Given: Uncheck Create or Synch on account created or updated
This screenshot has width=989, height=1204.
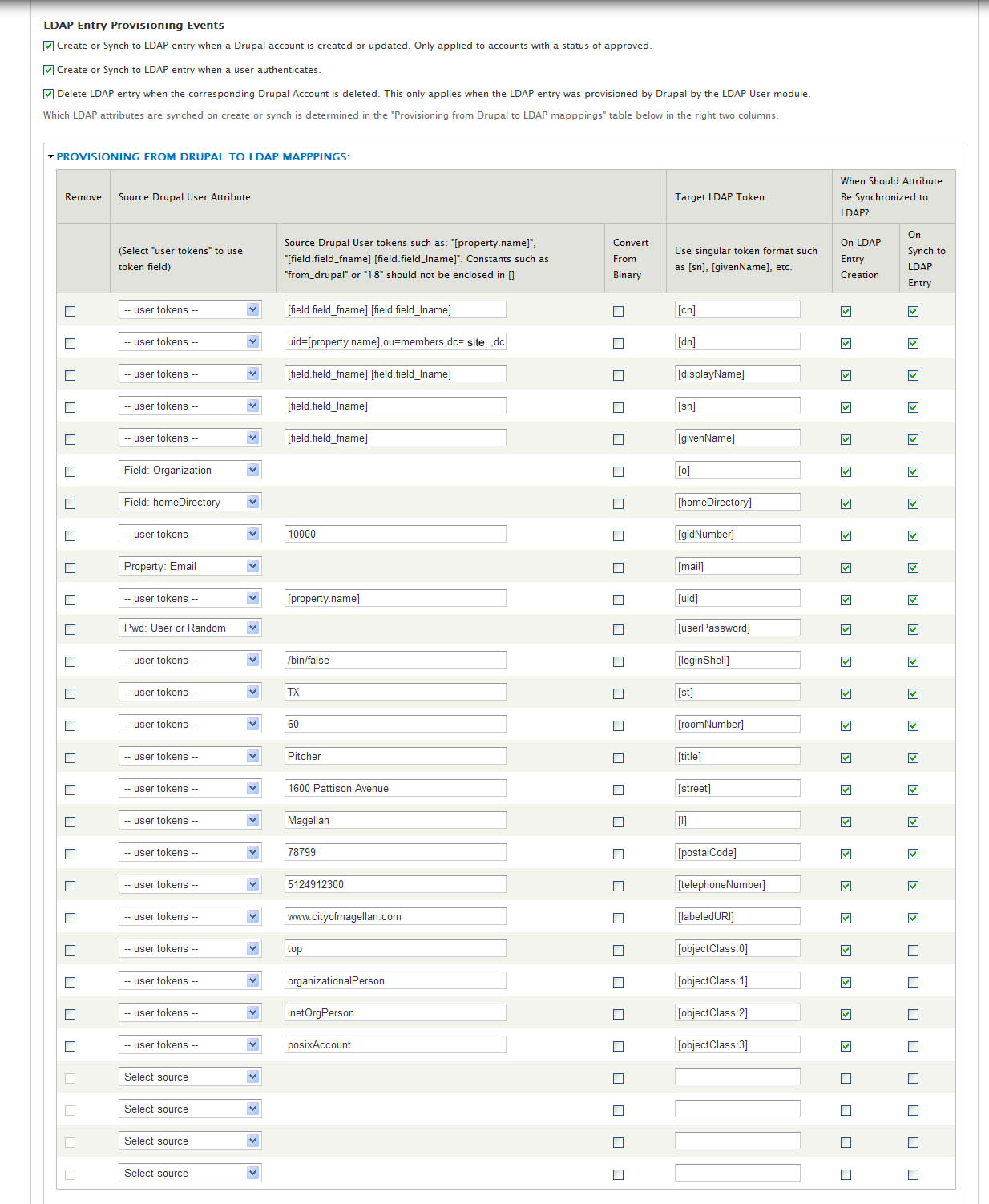Looking at the screenshot, I should [x=49, y=46].
